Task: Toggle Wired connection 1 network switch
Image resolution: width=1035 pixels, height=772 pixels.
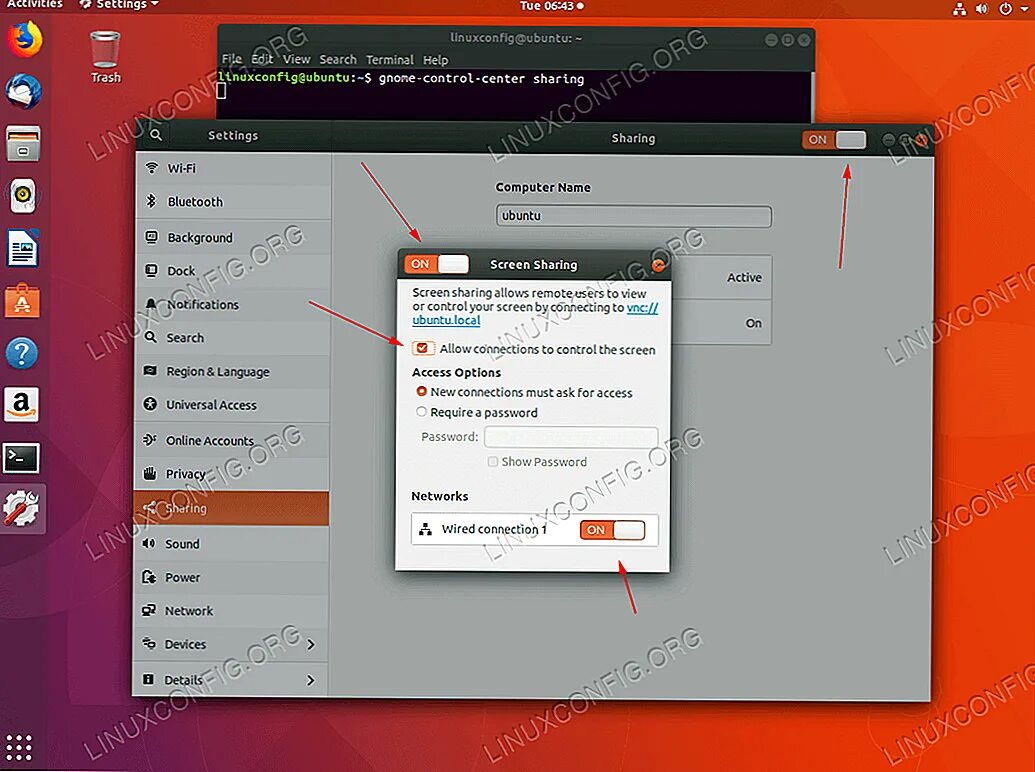Action: click(613, 530)
